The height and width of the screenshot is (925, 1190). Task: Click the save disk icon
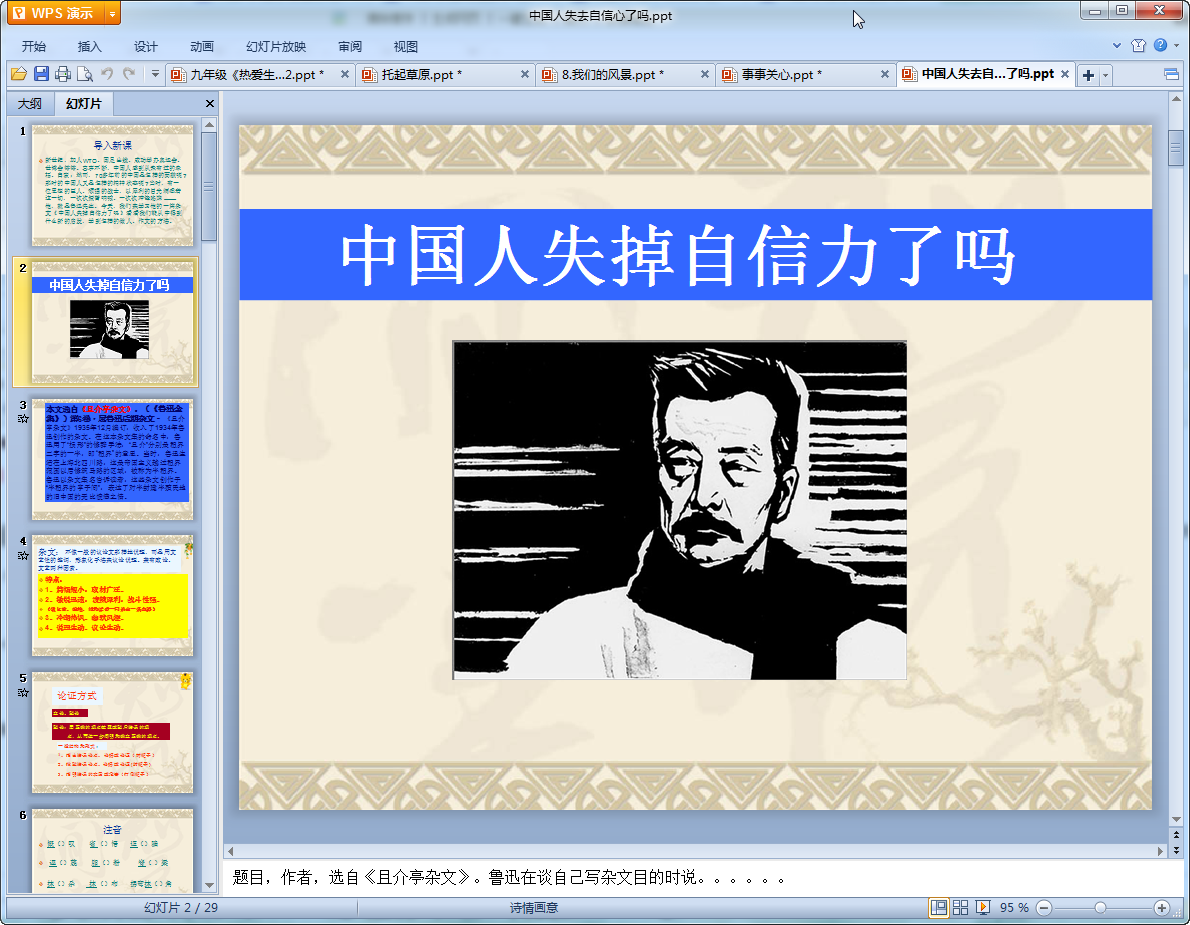click(x=41, y=74)
